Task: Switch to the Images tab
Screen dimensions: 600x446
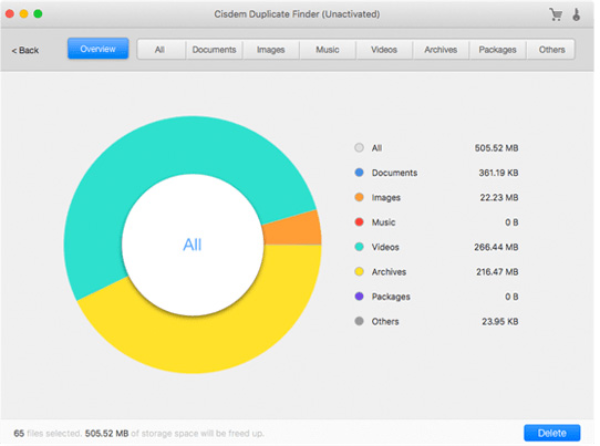Action: [270, 49]
